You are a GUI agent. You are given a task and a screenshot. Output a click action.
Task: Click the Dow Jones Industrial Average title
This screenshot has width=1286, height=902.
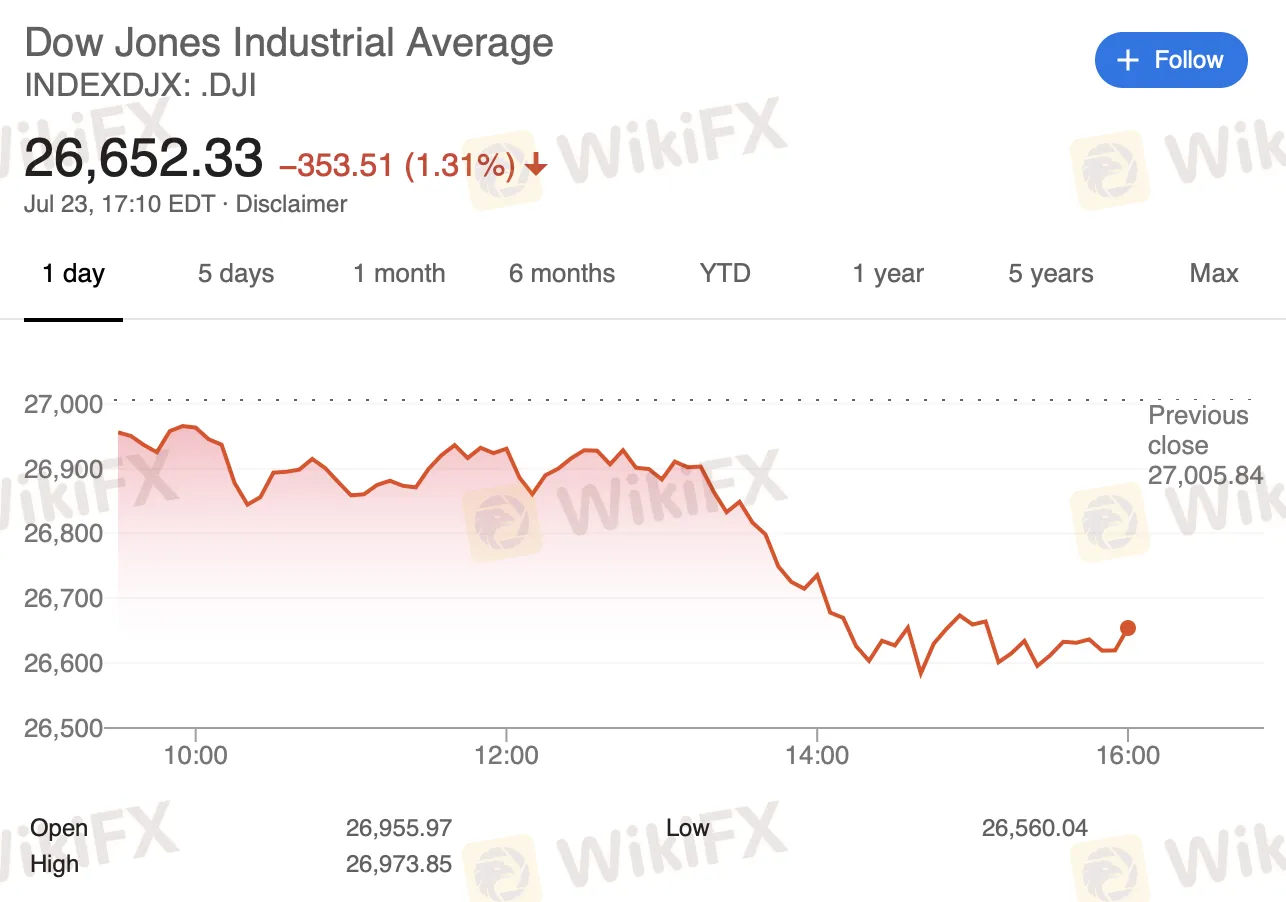pyautogui.click(x=288, y=43)
